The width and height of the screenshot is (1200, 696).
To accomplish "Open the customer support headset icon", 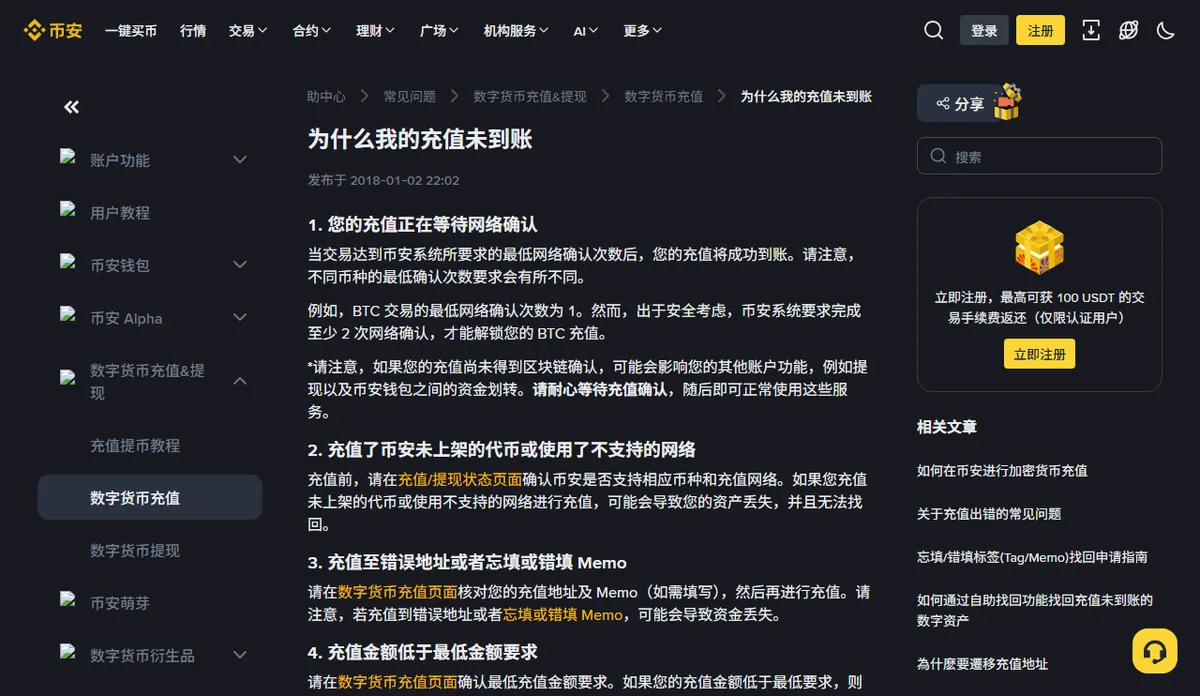I will (1154, 652).
